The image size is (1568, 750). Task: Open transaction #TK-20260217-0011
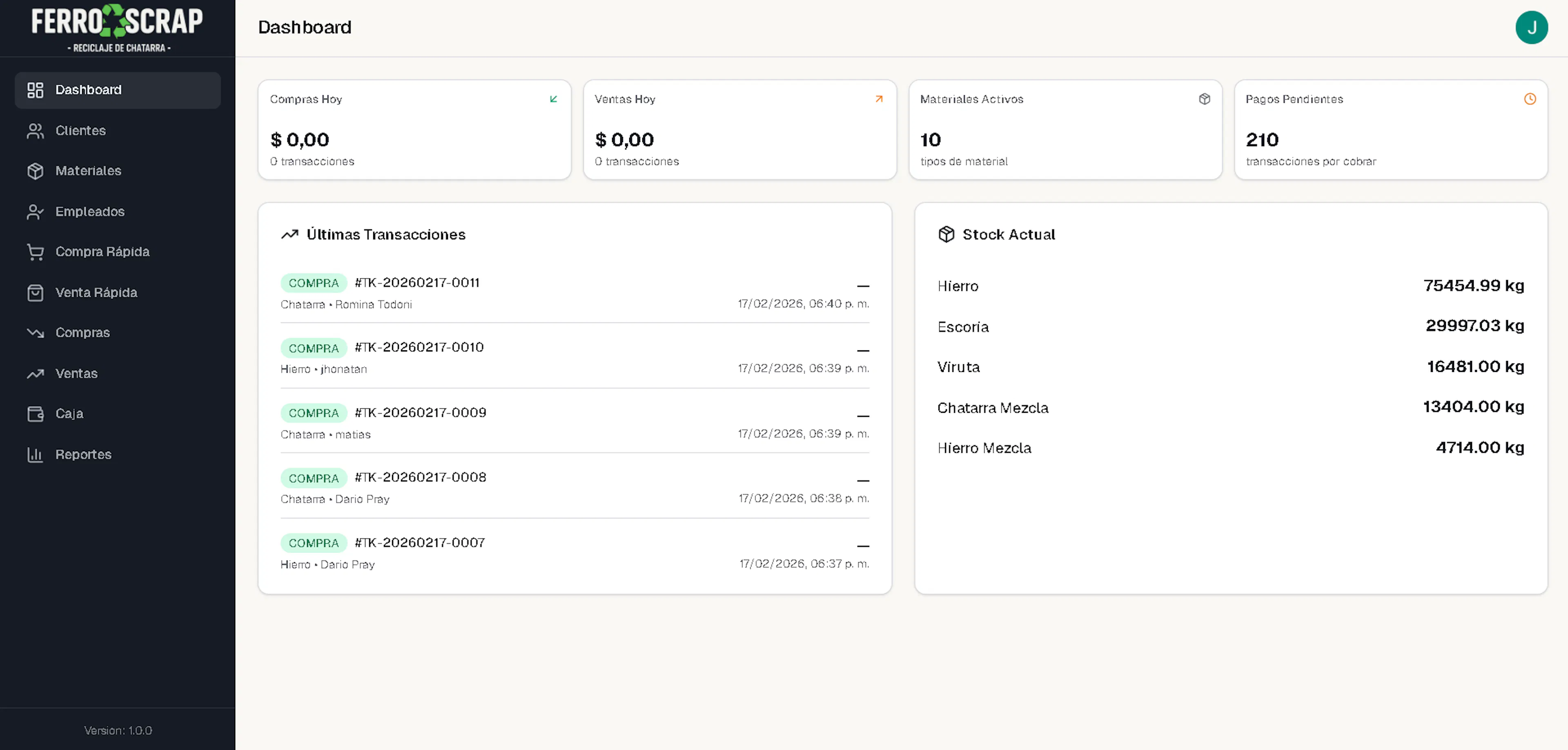pyautogui.click(x=417, y=283)
